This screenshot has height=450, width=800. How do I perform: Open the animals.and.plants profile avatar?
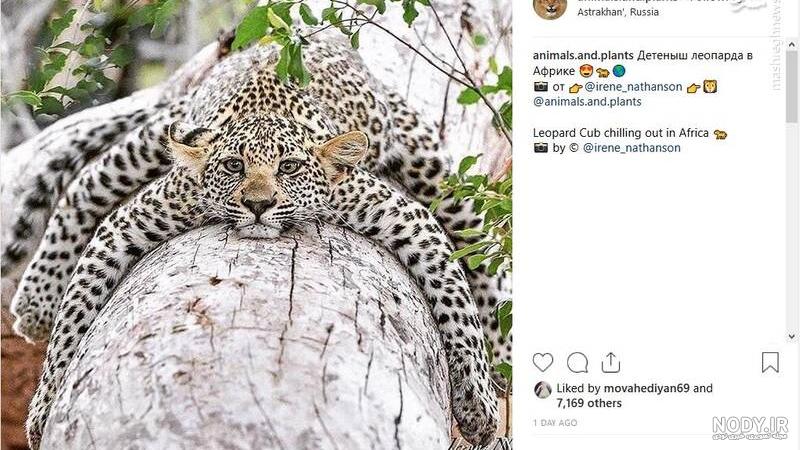(550, 8)
